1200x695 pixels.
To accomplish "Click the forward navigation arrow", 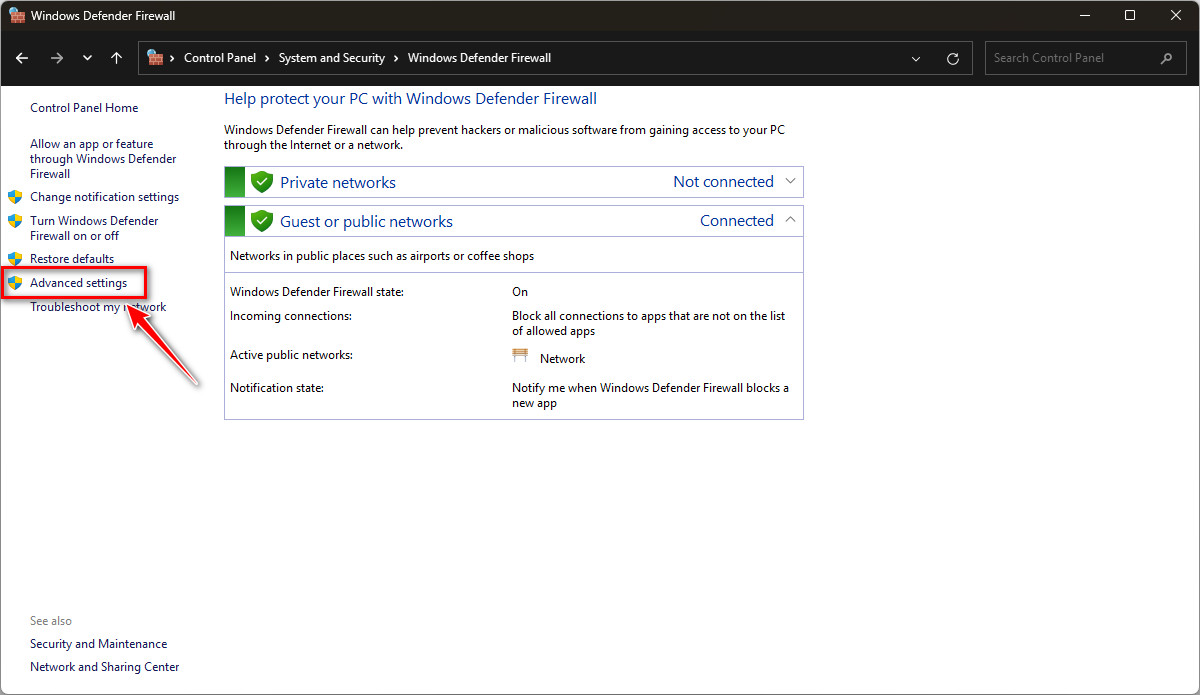I will click(56, 58).
